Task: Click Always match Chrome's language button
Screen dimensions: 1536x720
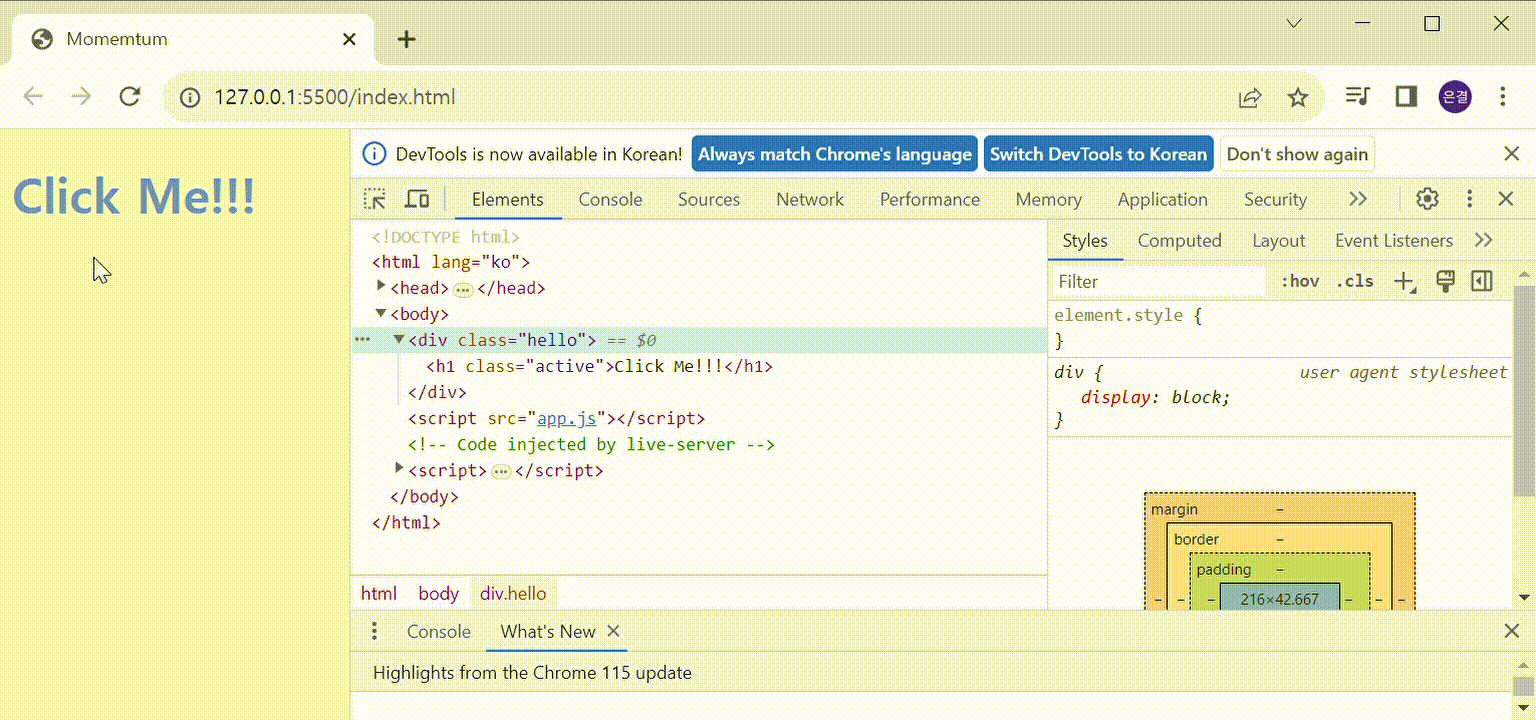Action: pyautogui.click(x=835, y=154)
